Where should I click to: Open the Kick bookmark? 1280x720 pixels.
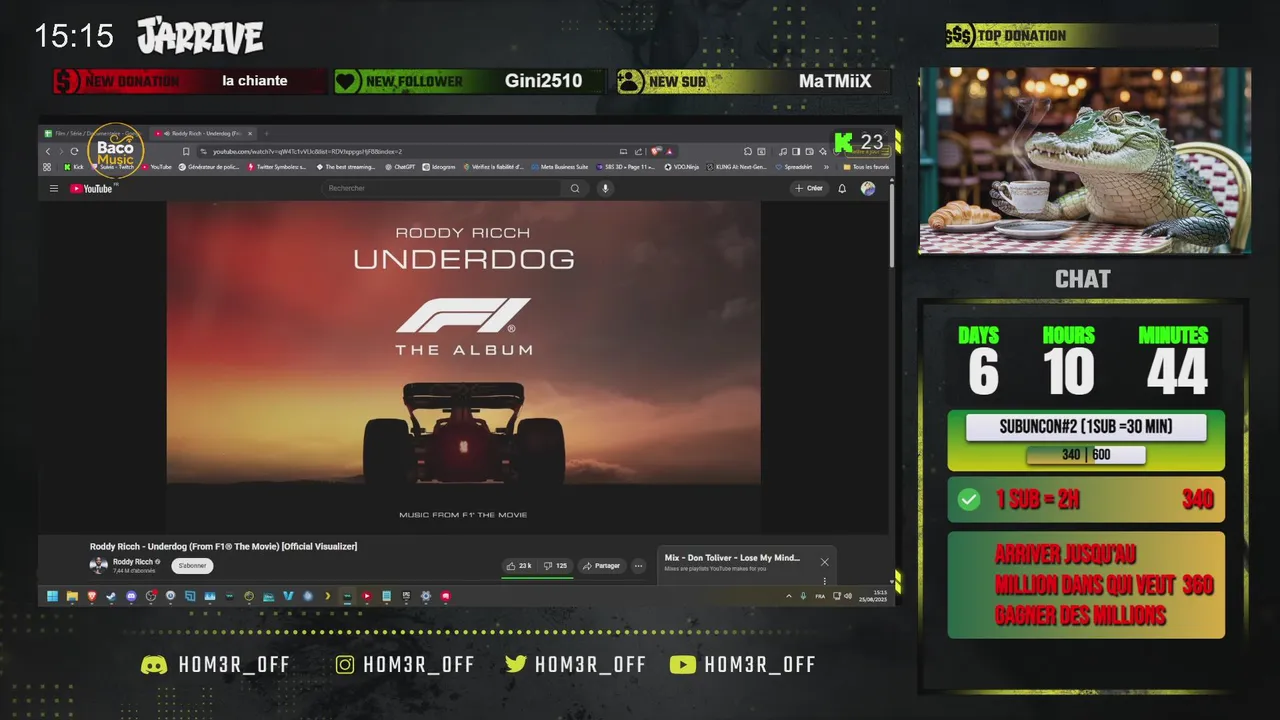[x=74, y=167]
